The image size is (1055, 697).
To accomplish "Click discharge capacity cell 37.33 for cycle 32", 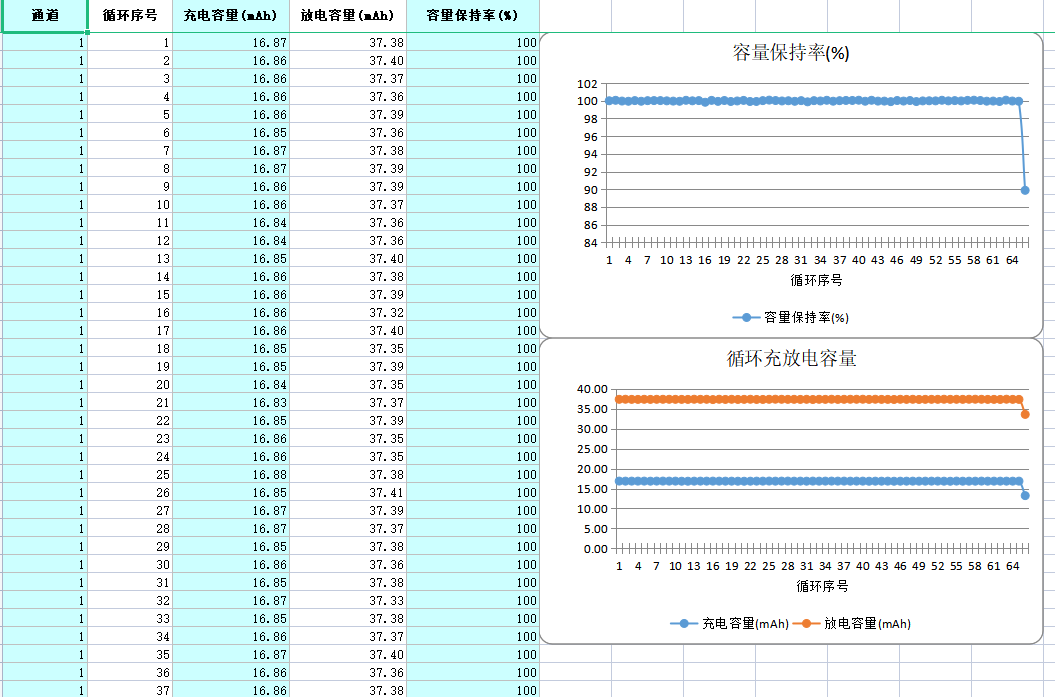I will coord(348,601).
